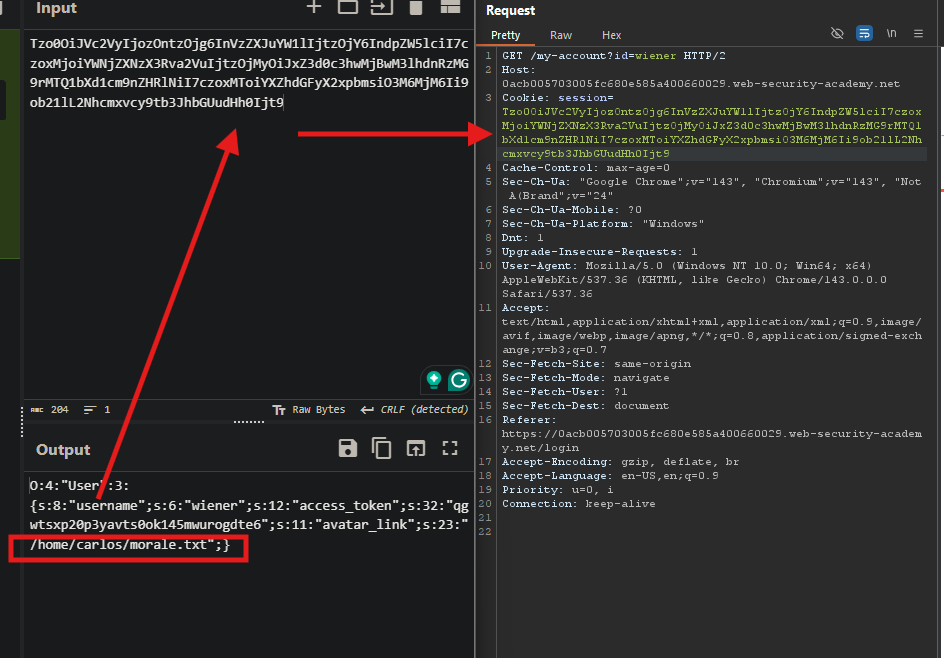
Task: Click the Accept-Language: en-US header
Action: [x=610, y=476]
